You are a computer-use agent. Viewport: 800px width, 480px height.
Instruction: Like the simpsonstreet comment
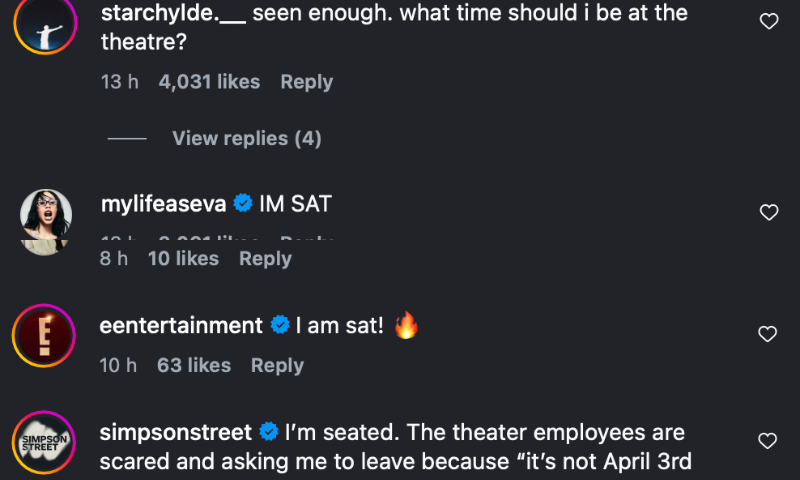click(769, 441)
